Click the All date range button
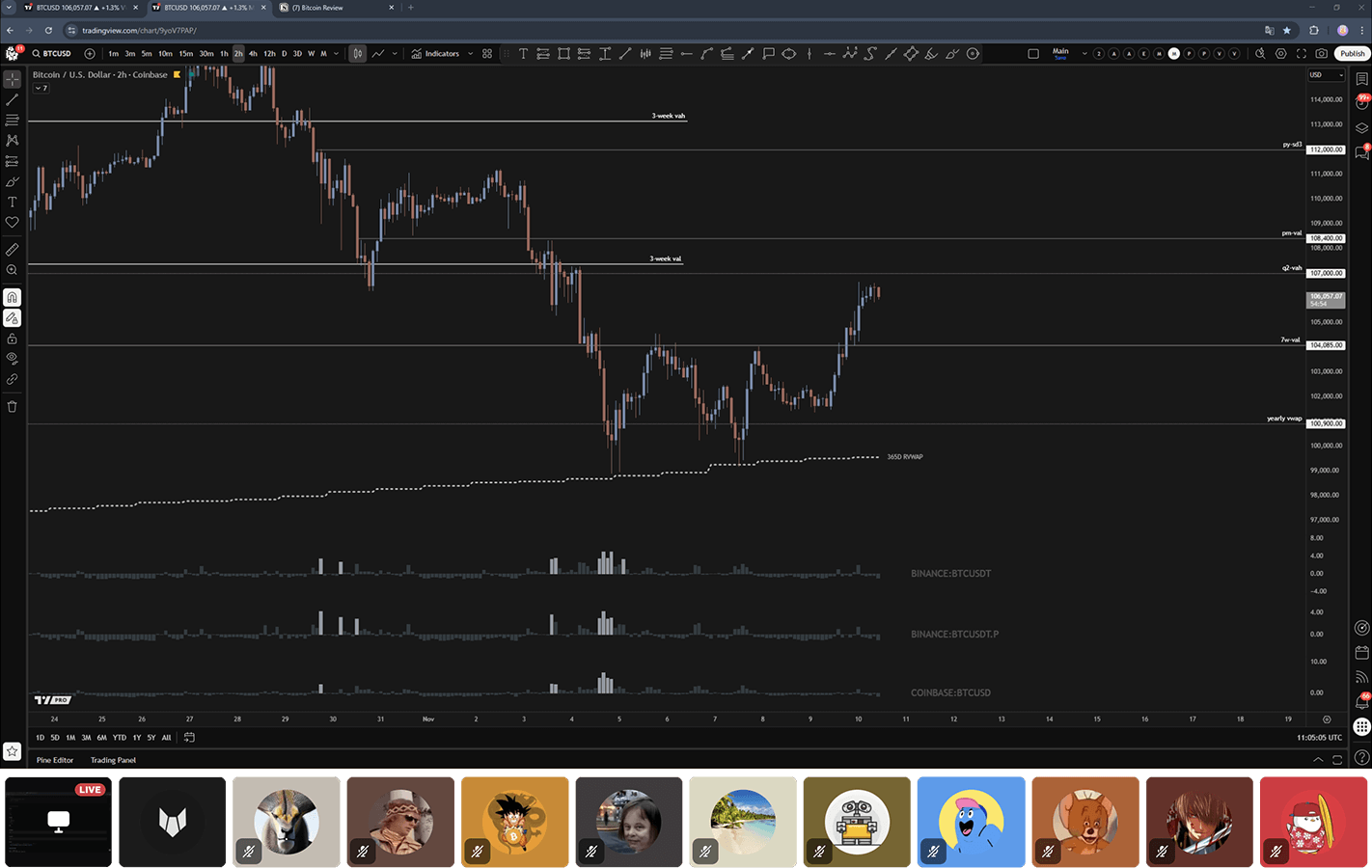The width and height of the screenshot is (1372, 868). click(x=166, y=737)
